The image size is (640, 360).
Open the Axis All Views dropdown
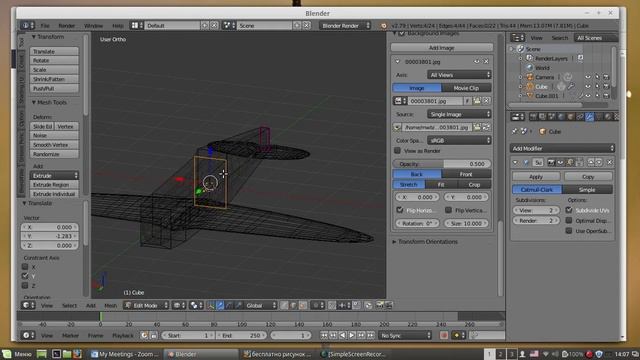(x=459, y=75)
